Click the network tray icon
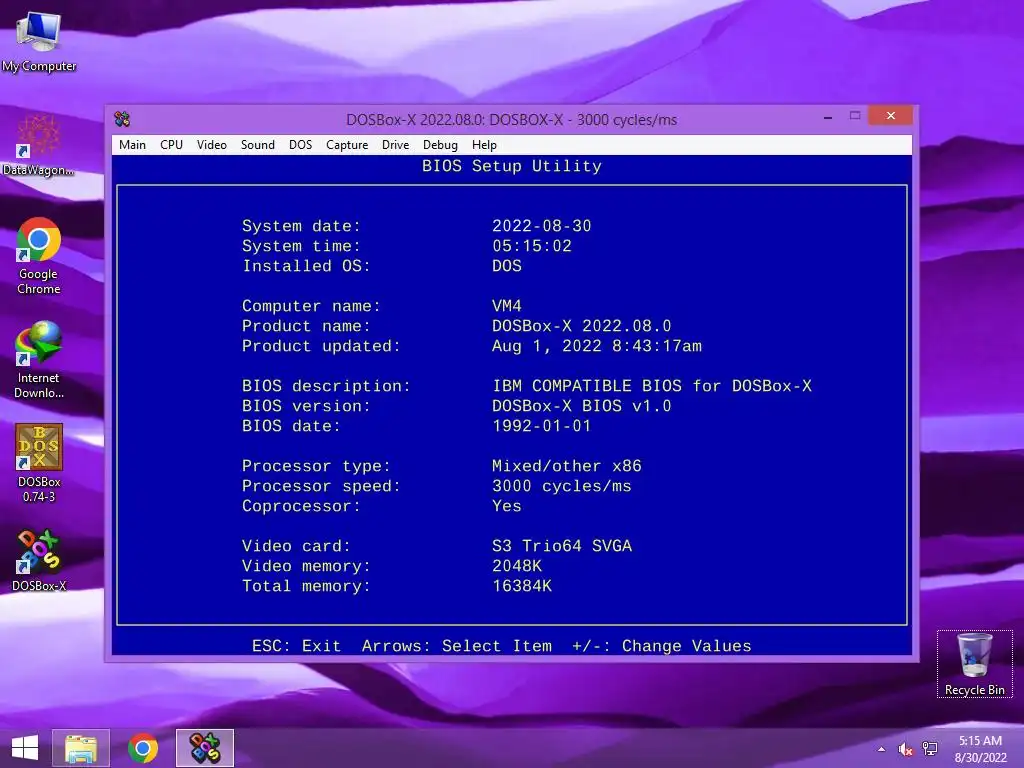 coord(929,749)
